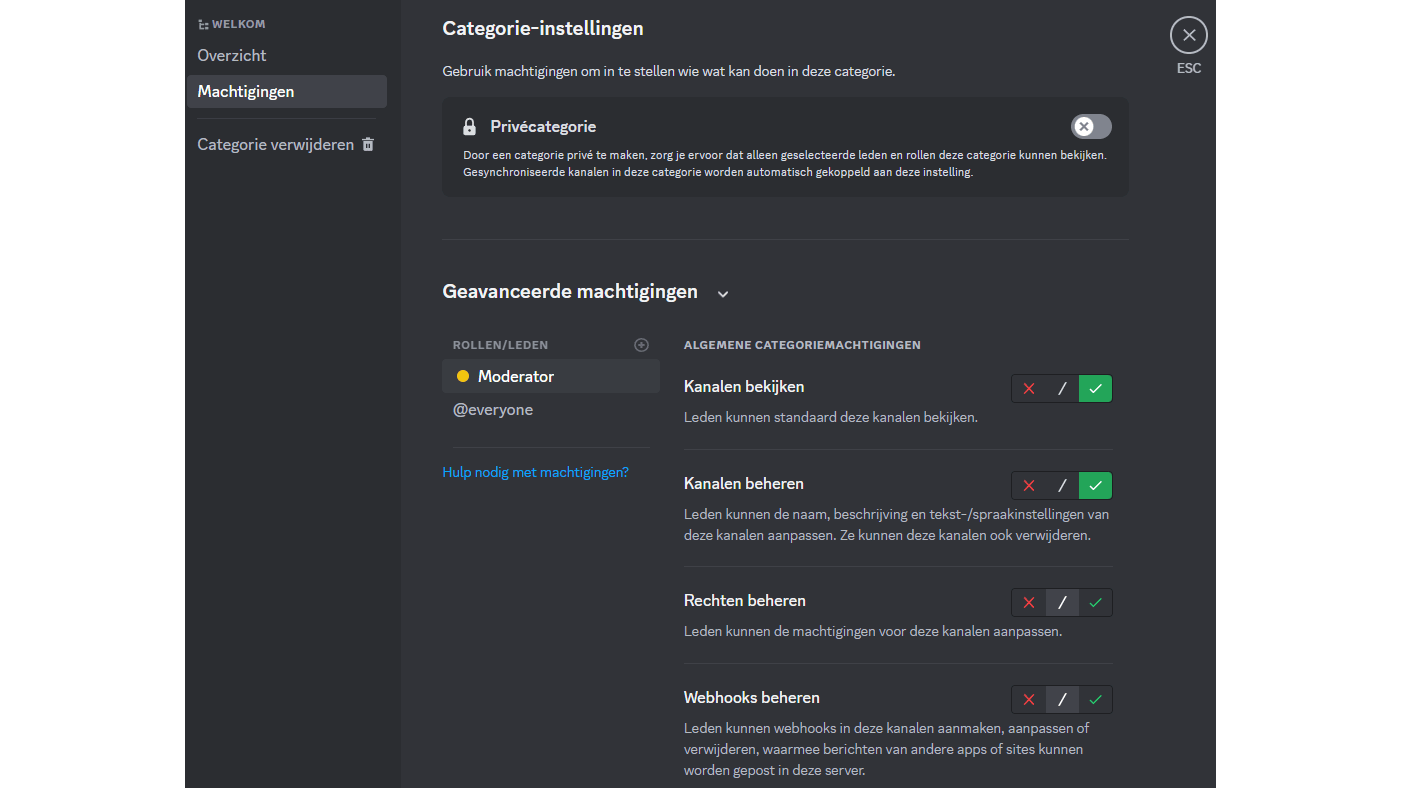Click the Geavanceerde machtigingen heading

[570, 292]
